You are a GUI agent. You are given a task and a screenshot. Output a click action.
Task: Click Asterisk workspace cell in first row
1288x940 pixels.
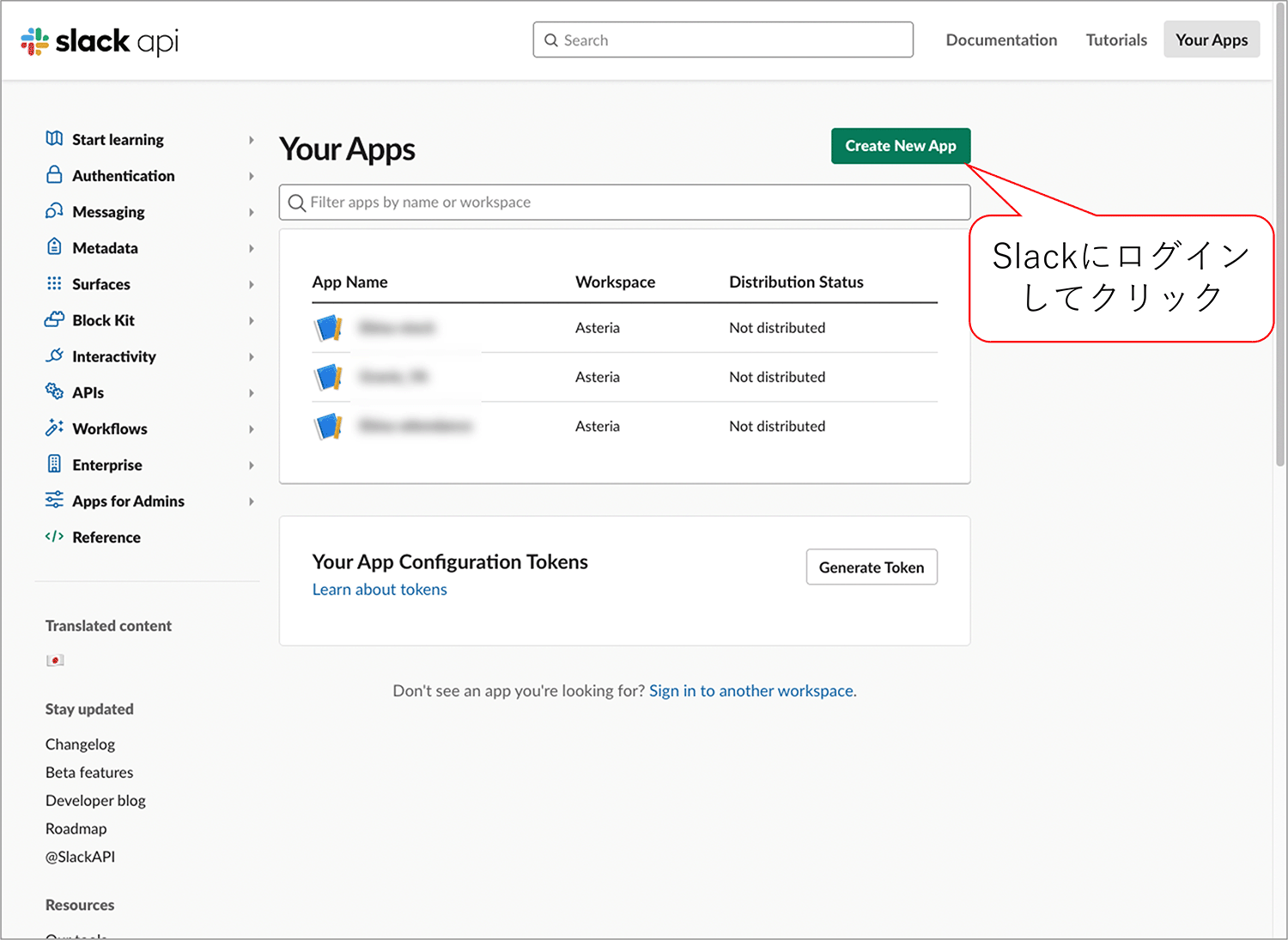598,328
